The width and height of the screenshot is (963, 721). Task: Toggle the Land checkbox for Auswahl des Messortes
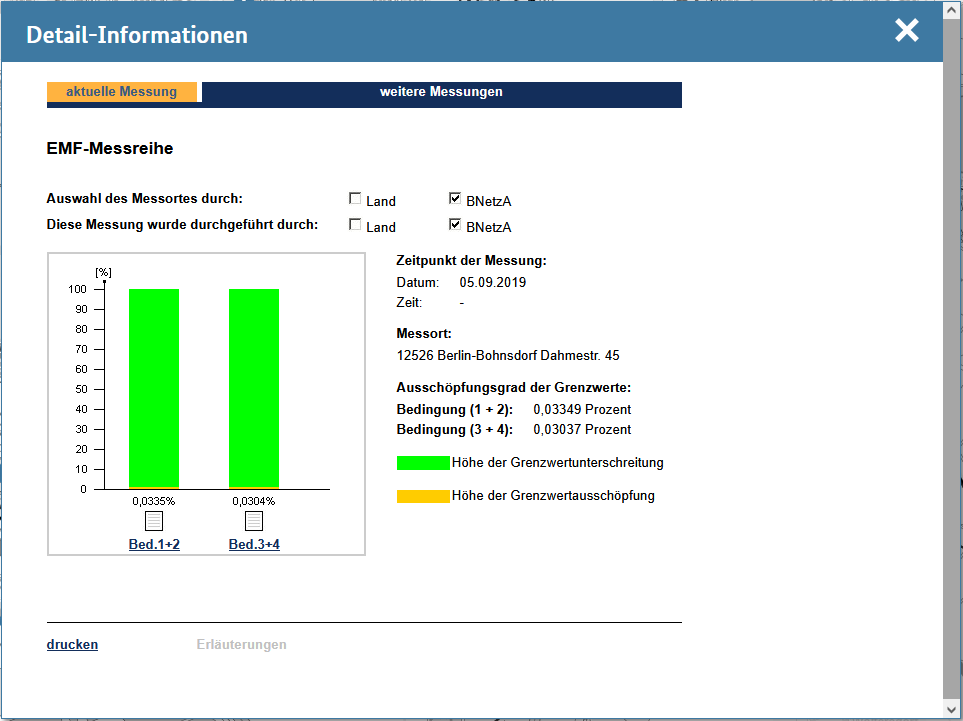[x=355, y=198]
